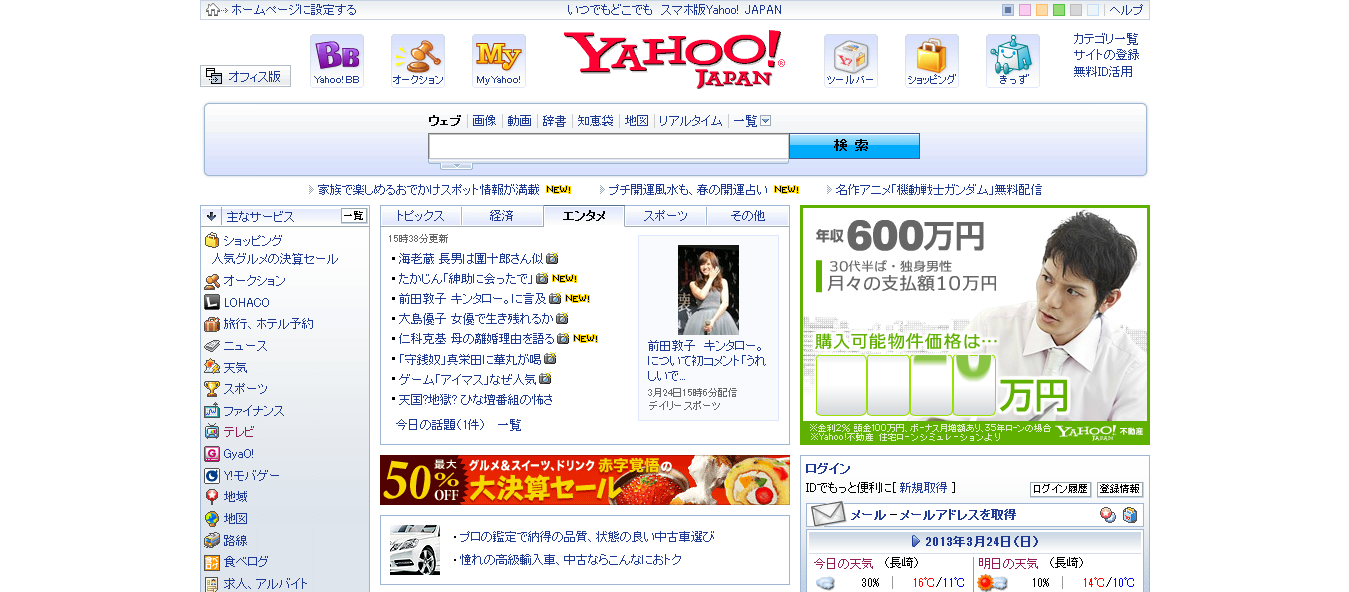
Task: Select the トピックス tab
Action: point(421,216)
